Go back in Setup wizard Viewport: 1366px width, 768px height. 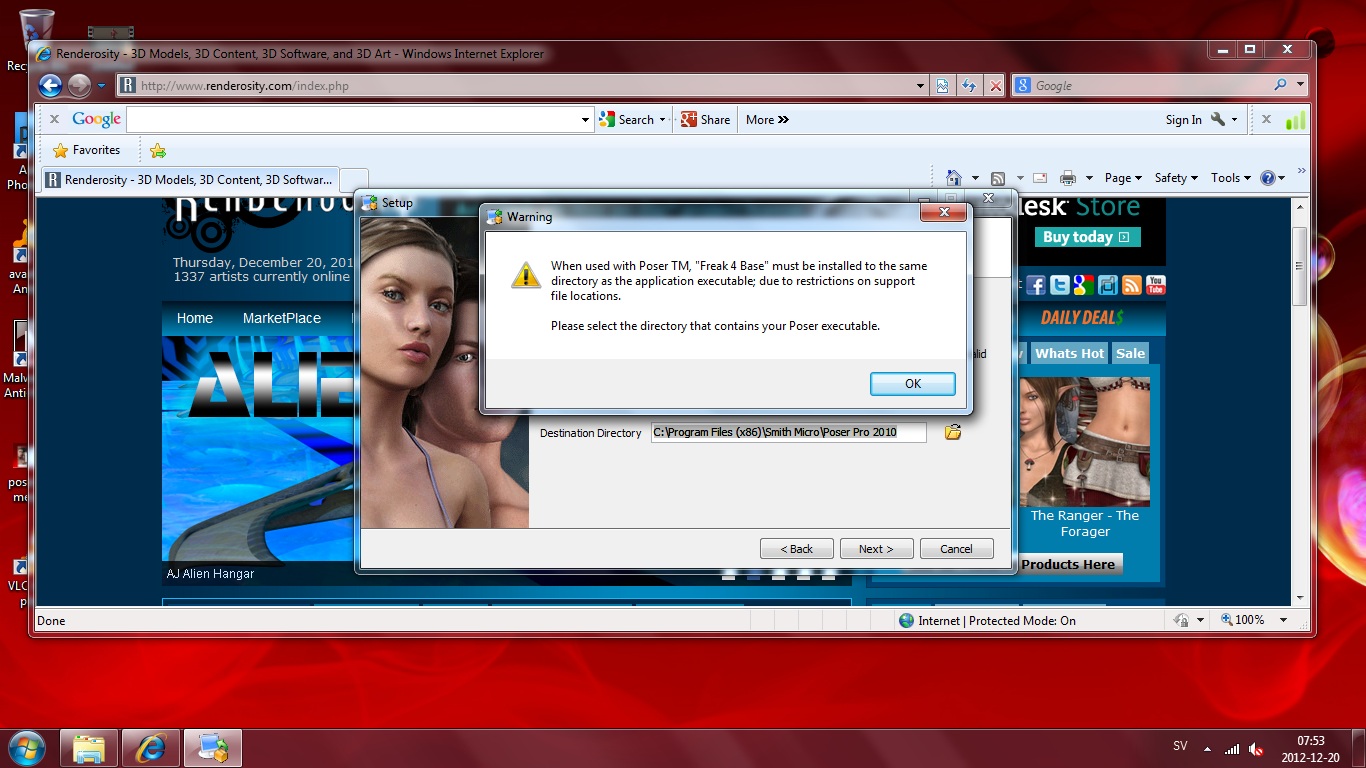click(x=796, y=549)
